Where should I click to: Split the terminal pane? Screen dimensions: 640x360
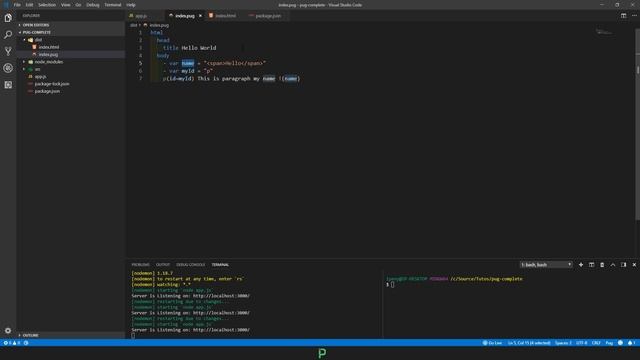click(591, 264)
